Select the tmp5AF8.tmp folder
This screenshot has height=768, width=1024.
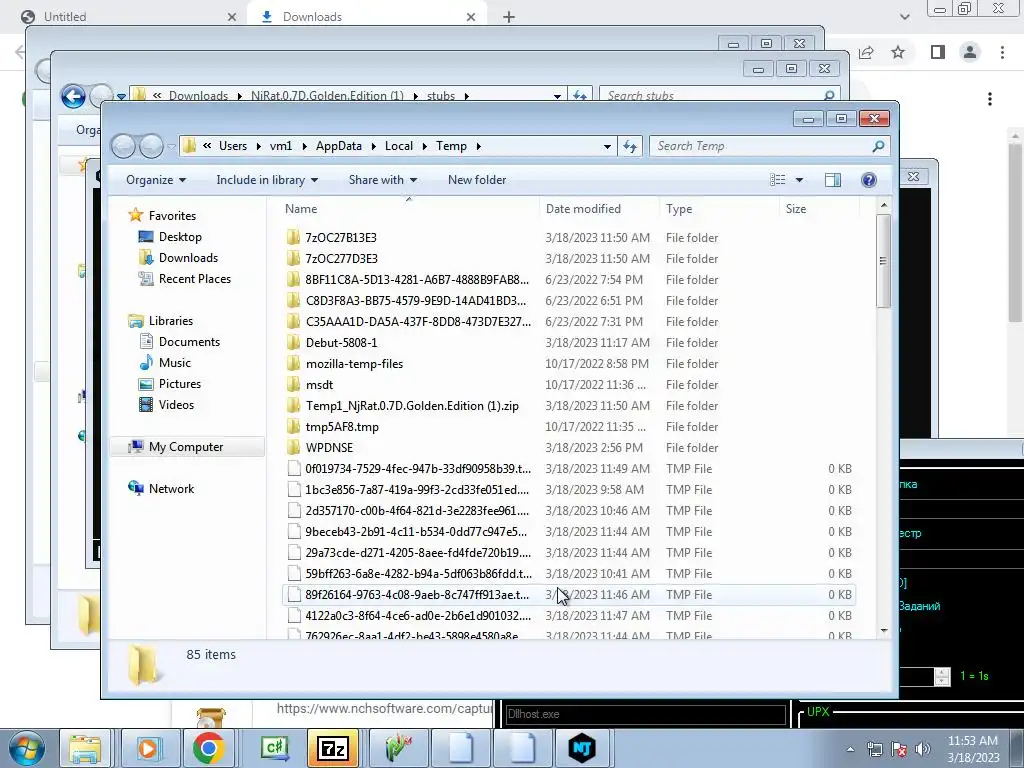pyautogui.click(x=342, y=427)
